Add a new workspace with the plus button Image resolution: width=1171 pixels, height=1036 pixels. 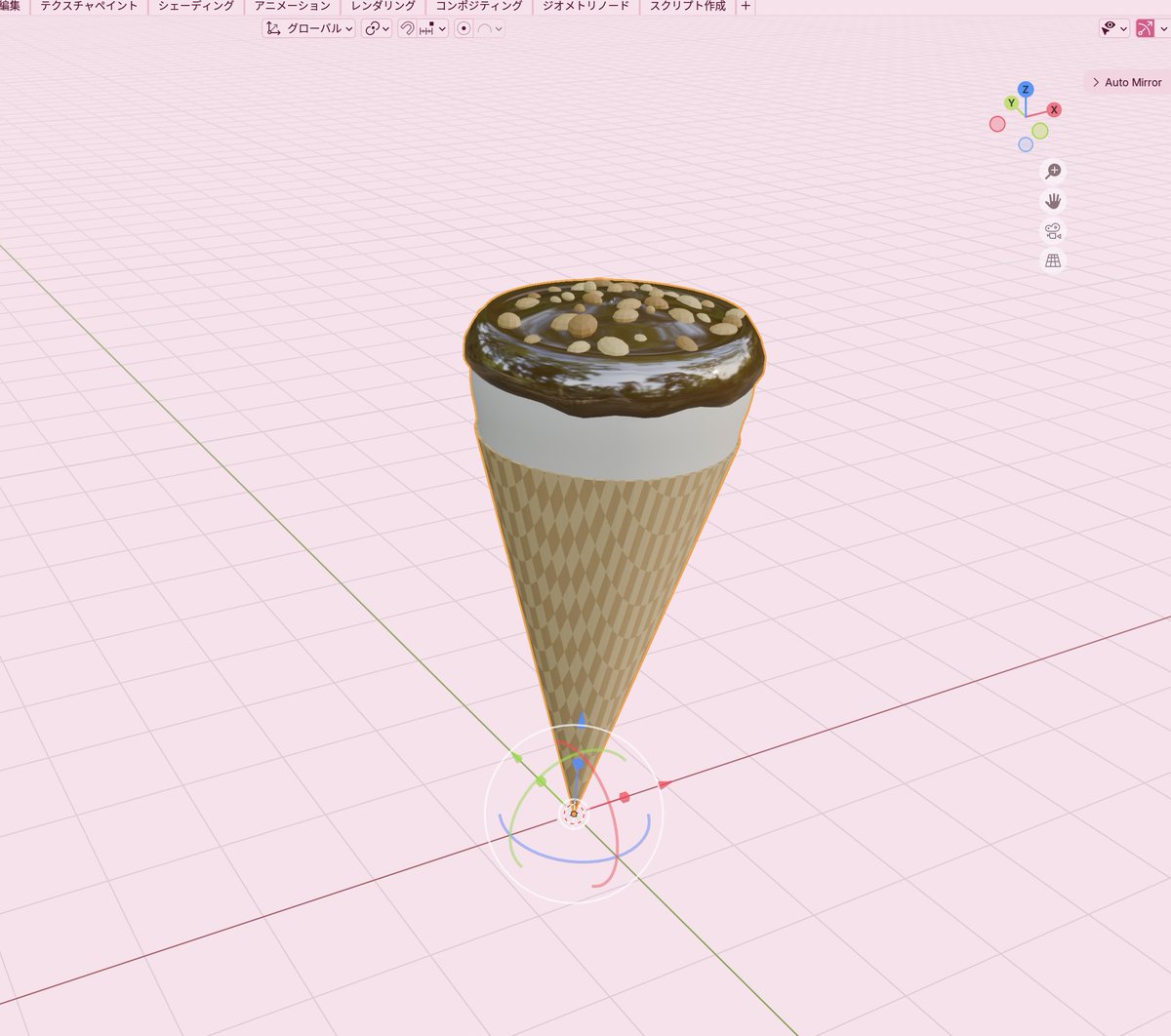pyautogui.click(x=747, y=6)
